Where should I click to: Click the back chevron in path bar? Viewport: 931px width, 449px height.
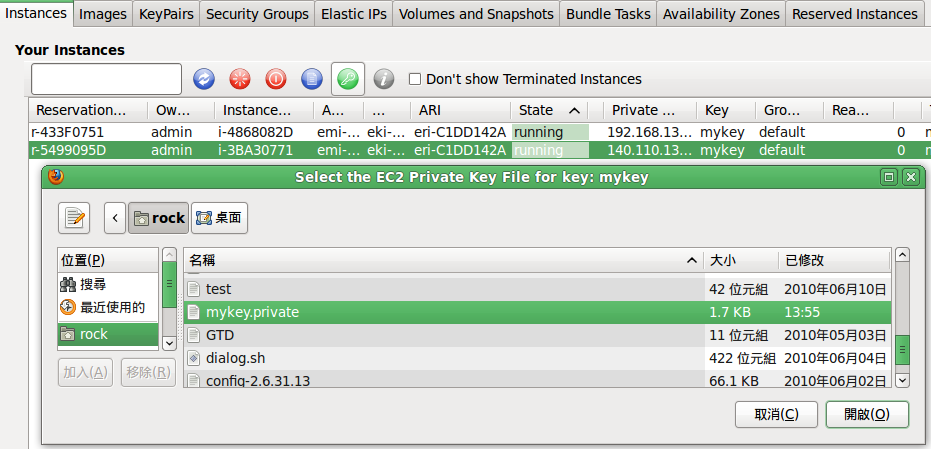[115, 218]
